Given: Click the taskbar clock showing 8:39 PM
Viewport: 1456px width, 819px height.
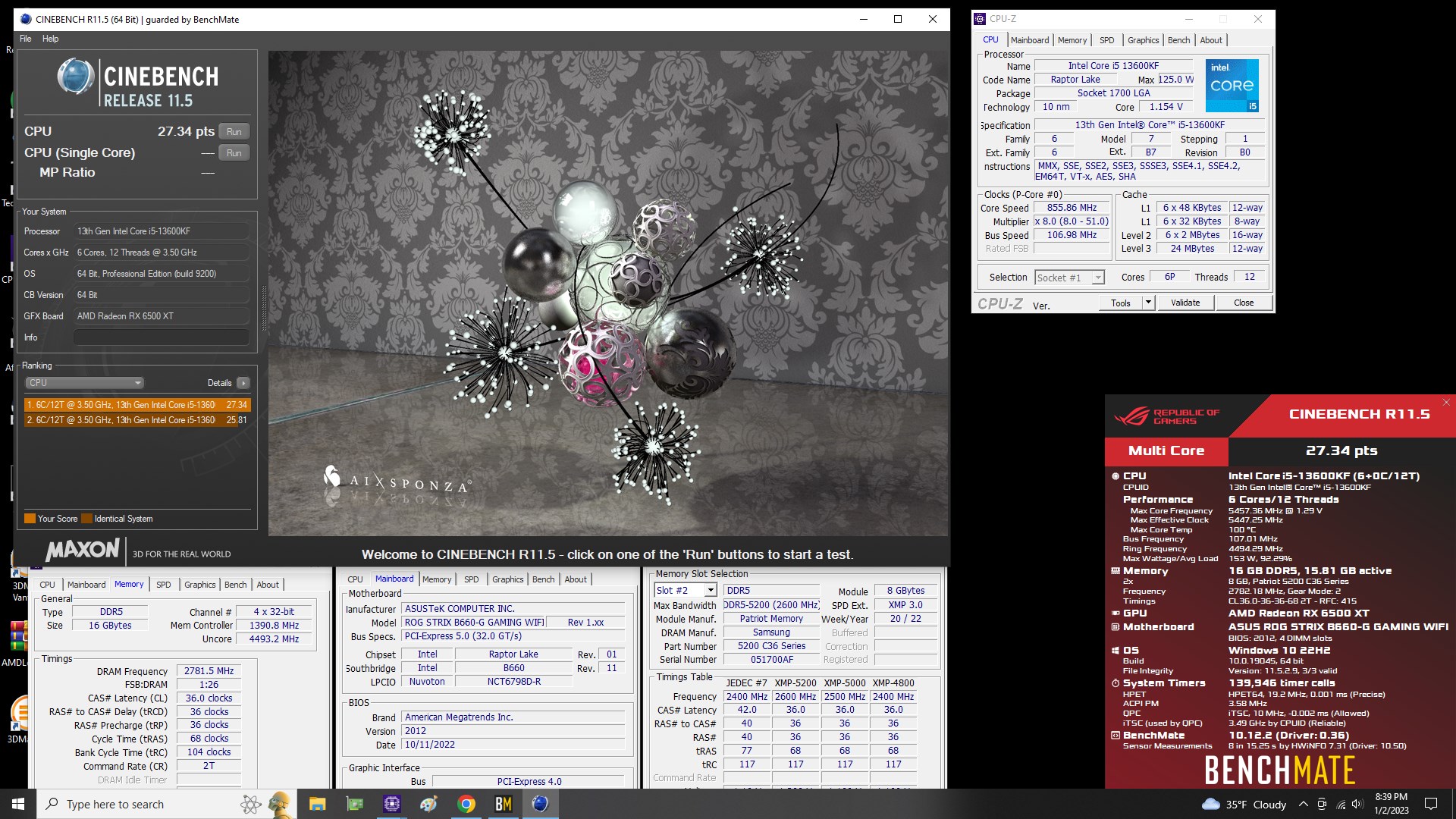Looking at the screenshot, I should click(1392, 804).
